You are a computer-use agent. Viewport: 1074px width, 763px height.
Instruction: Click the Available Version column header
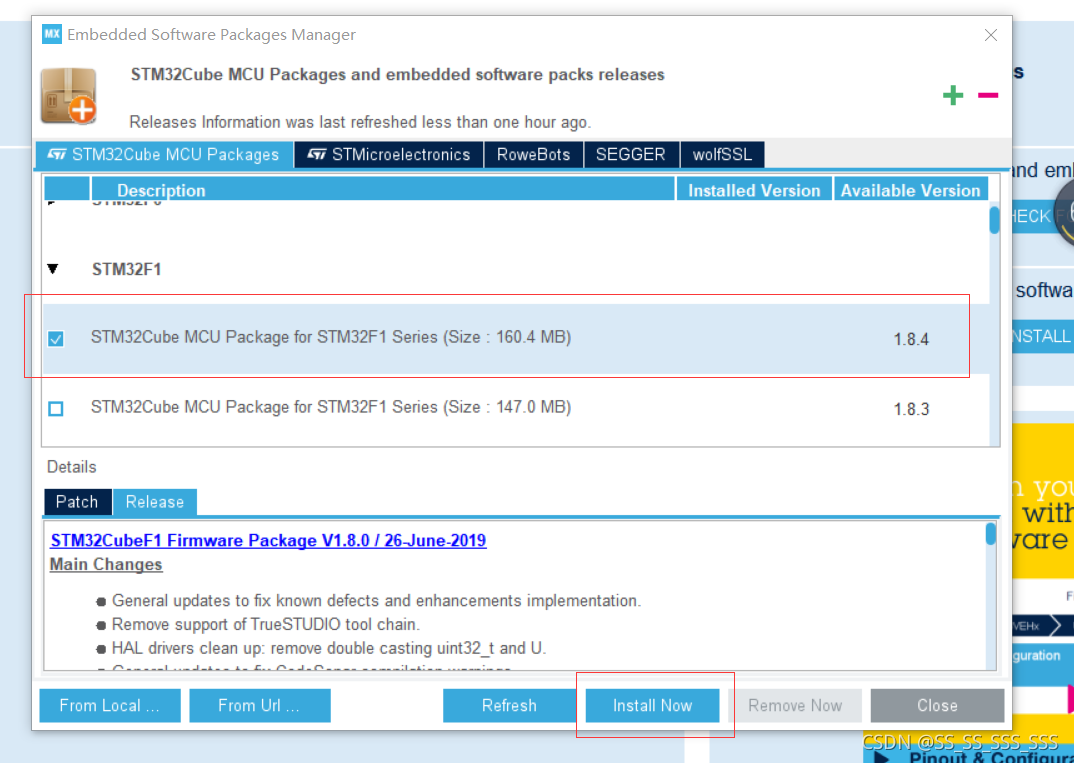(910, 190)
